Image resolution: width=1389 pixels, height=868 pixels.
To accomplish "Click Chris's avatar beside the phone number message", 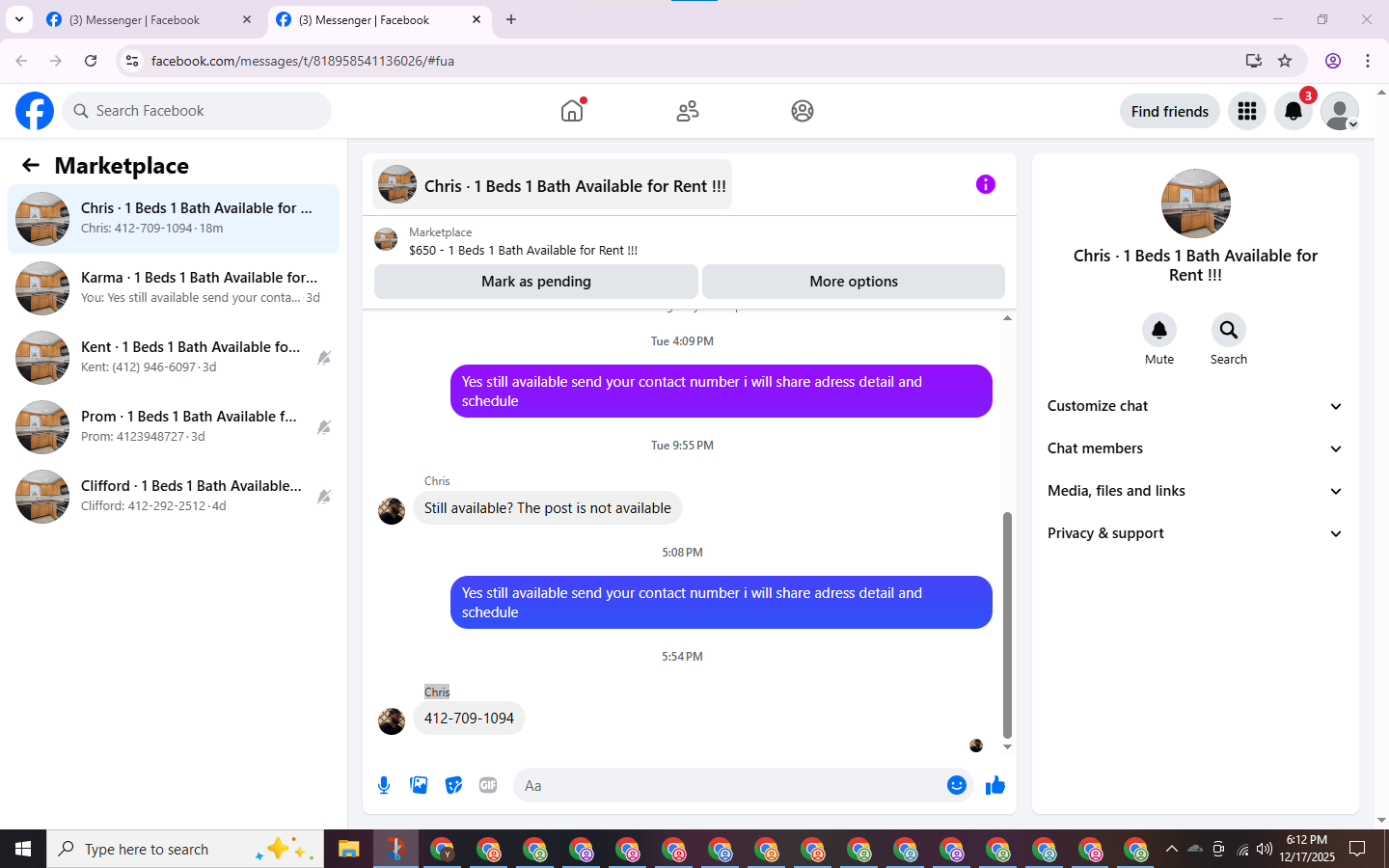I will [x=392, y=721].
